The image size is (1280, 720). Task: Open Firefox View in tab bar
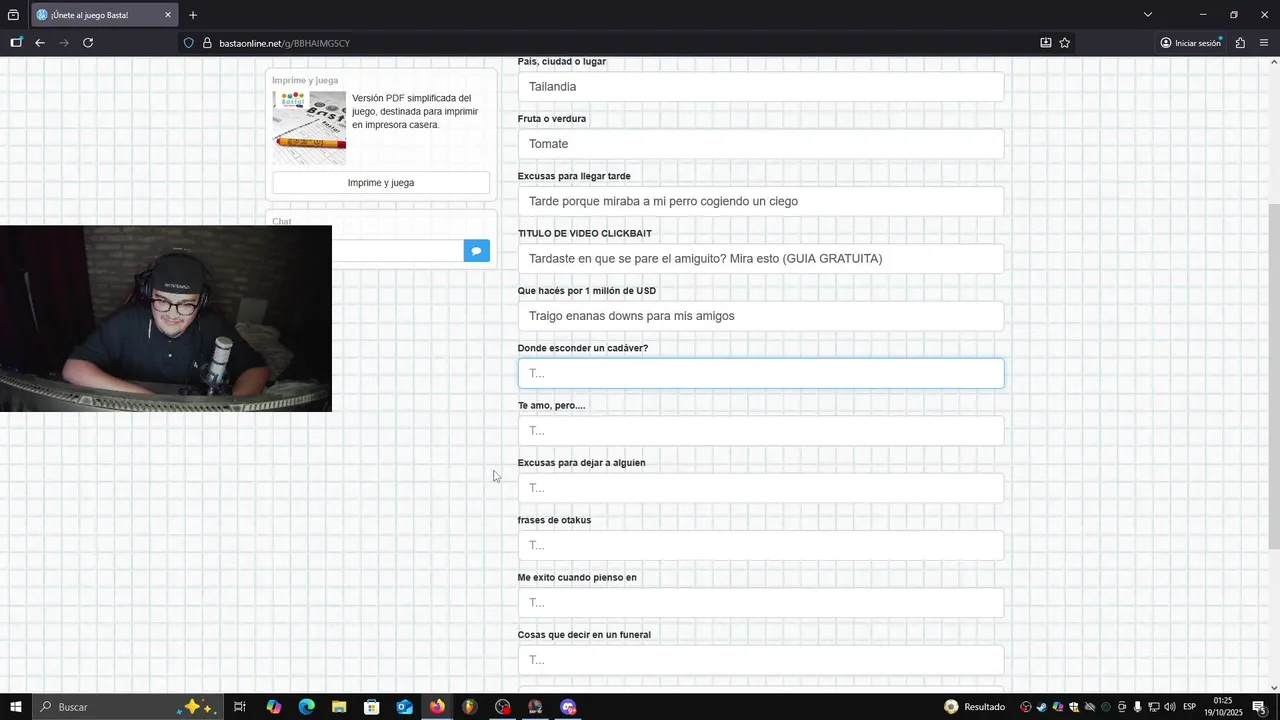13,15
